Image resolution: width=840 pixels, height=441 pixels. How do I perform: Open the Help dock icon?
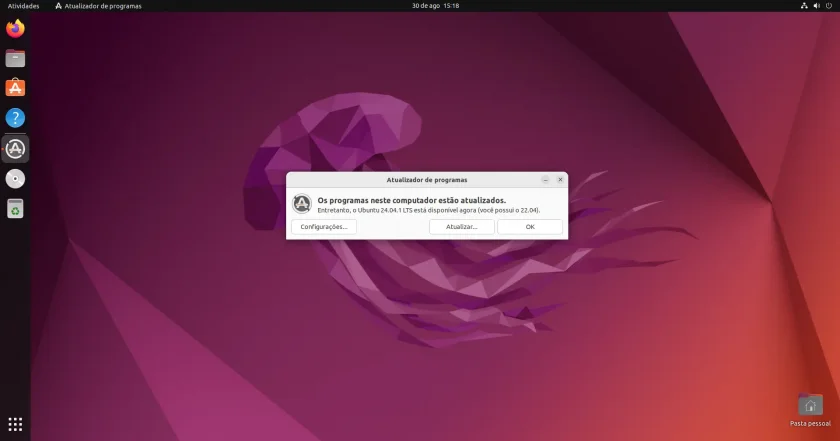click(x=15, y=118)
